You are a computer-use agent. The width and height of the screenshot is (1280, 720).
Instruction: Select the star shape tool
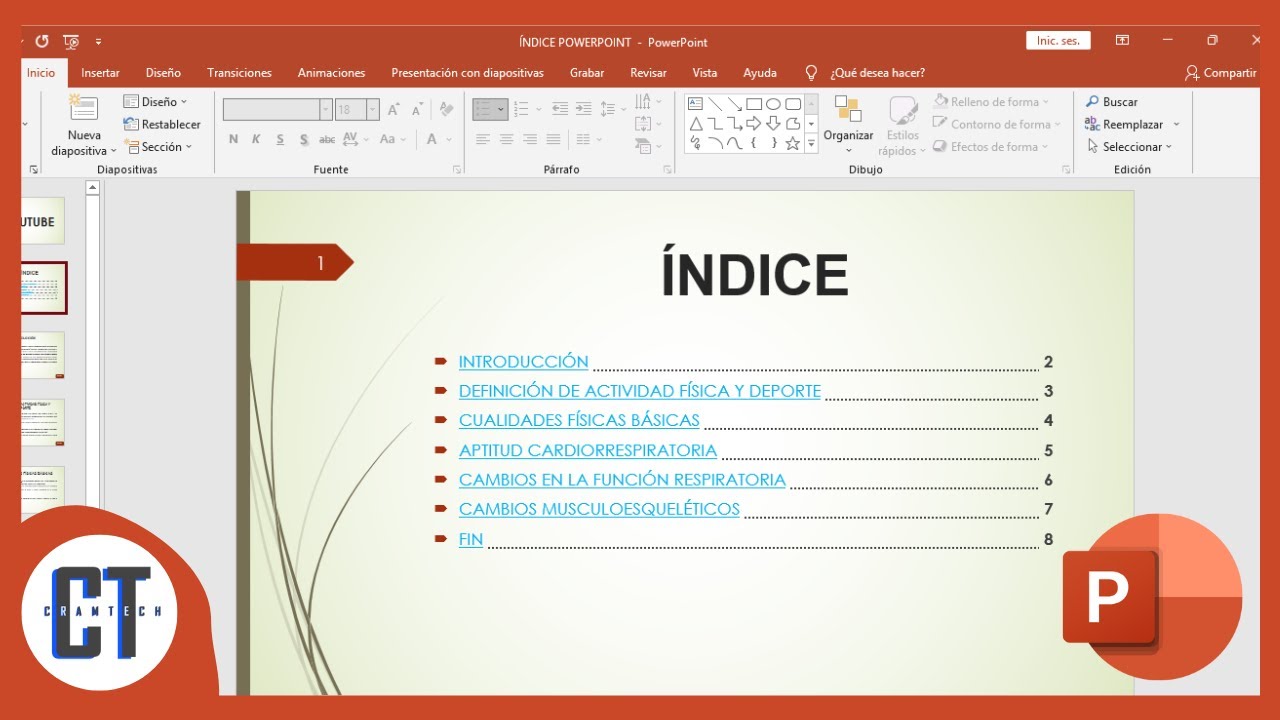pos(793,144)
